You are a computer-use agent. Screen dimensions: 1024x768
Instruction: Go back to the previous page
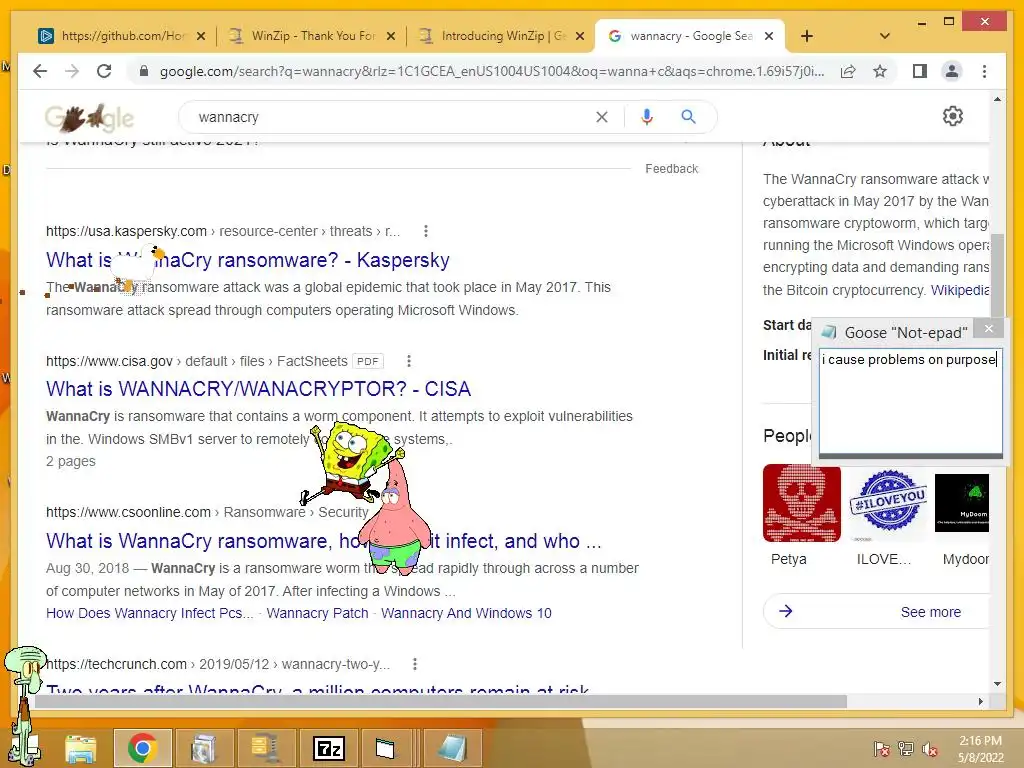click(x=40, y=71)
